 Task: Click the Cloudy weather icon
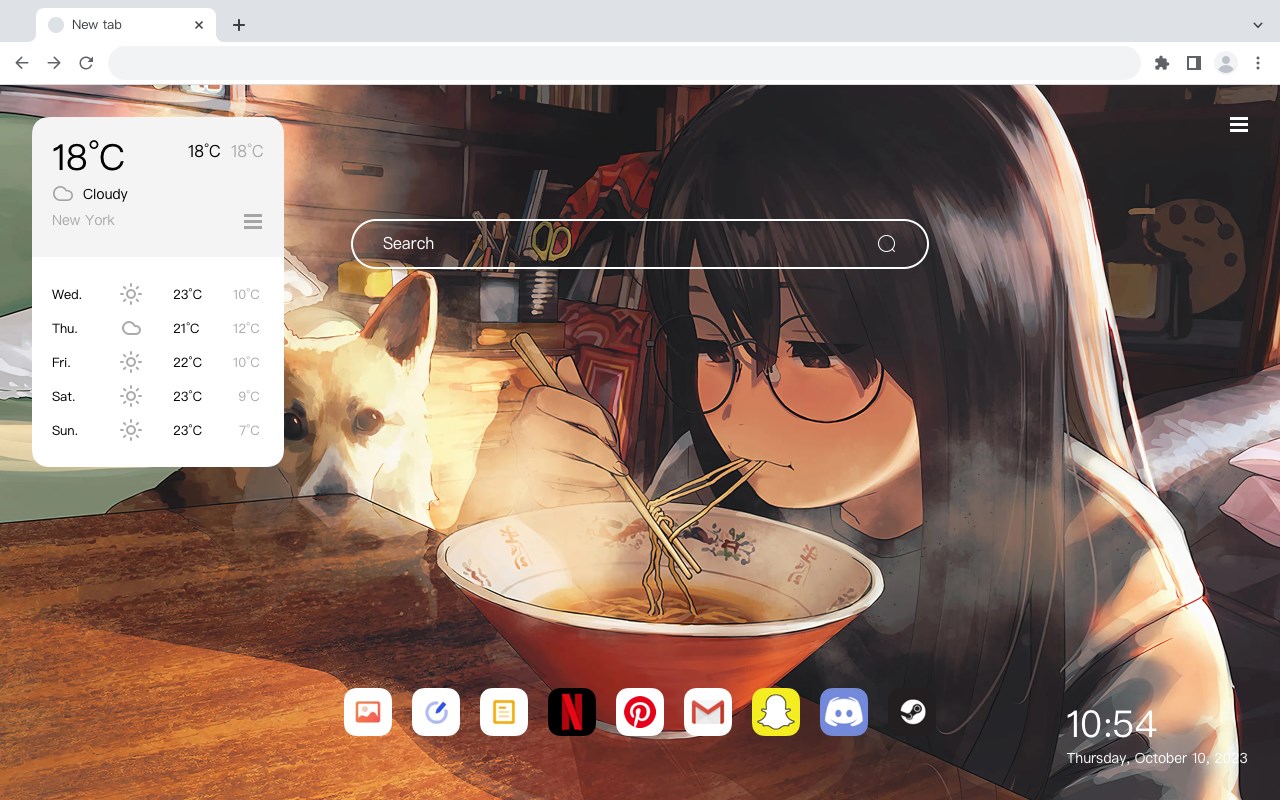(63, 194)
